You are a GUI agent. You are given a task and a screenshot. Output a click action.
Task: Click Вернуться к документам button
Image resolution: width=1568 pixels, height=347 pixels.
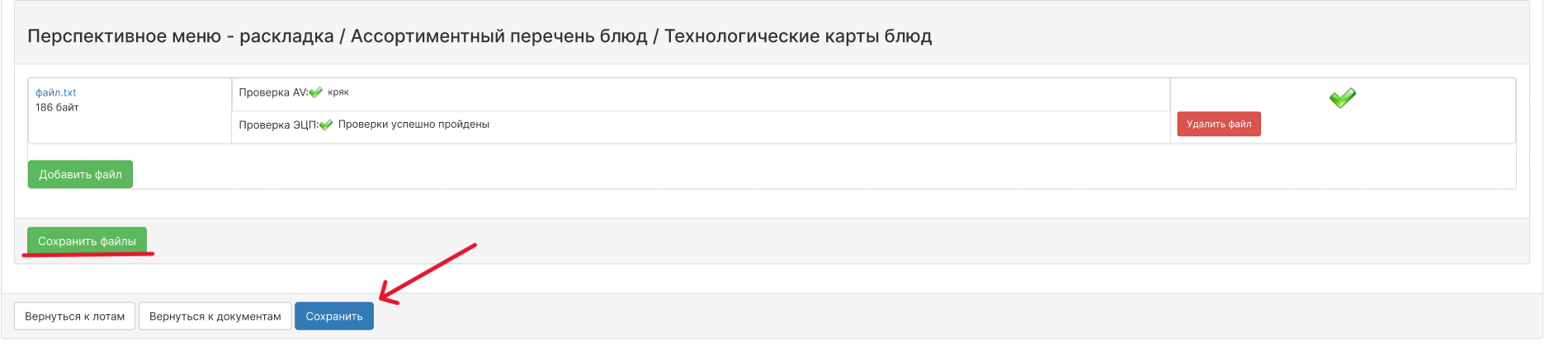215,316
